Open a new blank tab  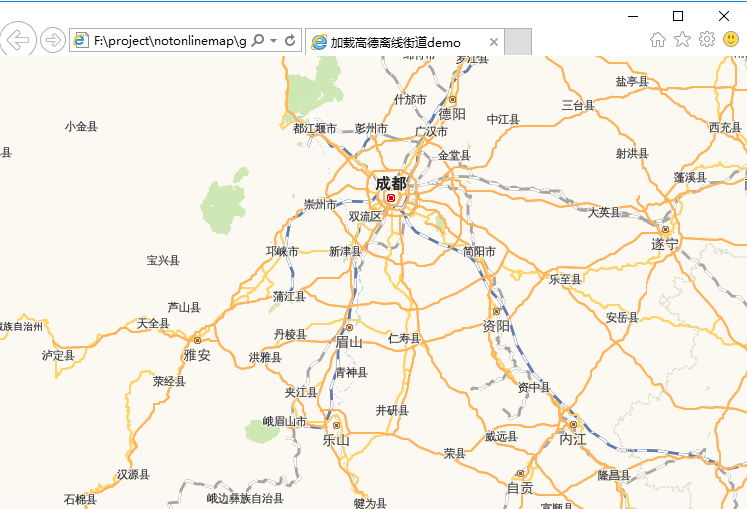518,42
